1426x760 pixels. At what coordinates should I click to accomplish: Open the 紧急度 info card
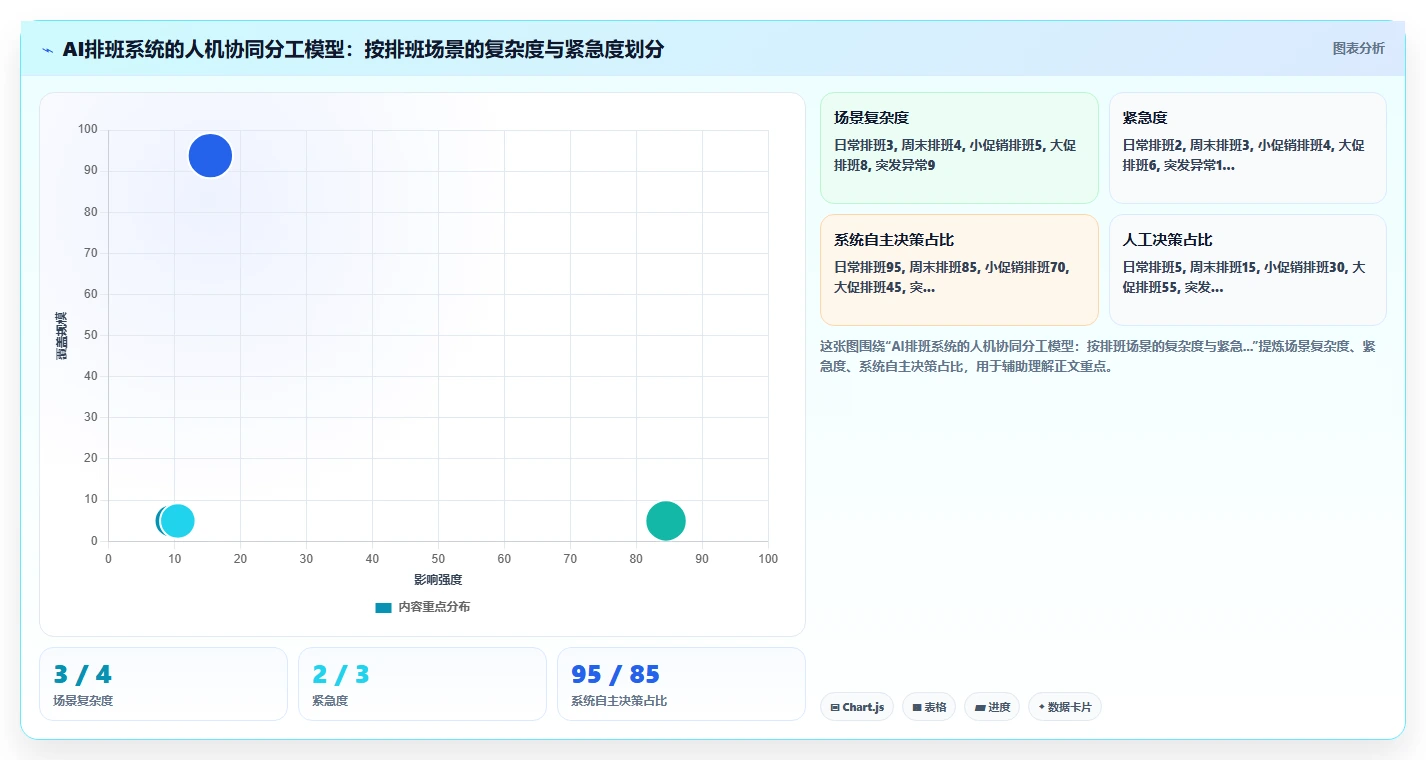pos(1247,148)
